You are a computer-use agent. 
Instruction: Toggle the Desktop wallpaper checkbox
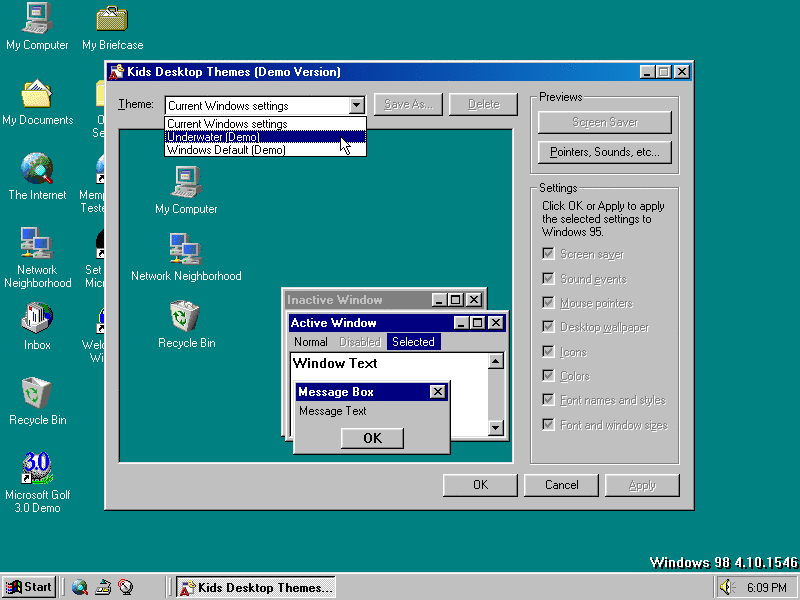point(548,327)
